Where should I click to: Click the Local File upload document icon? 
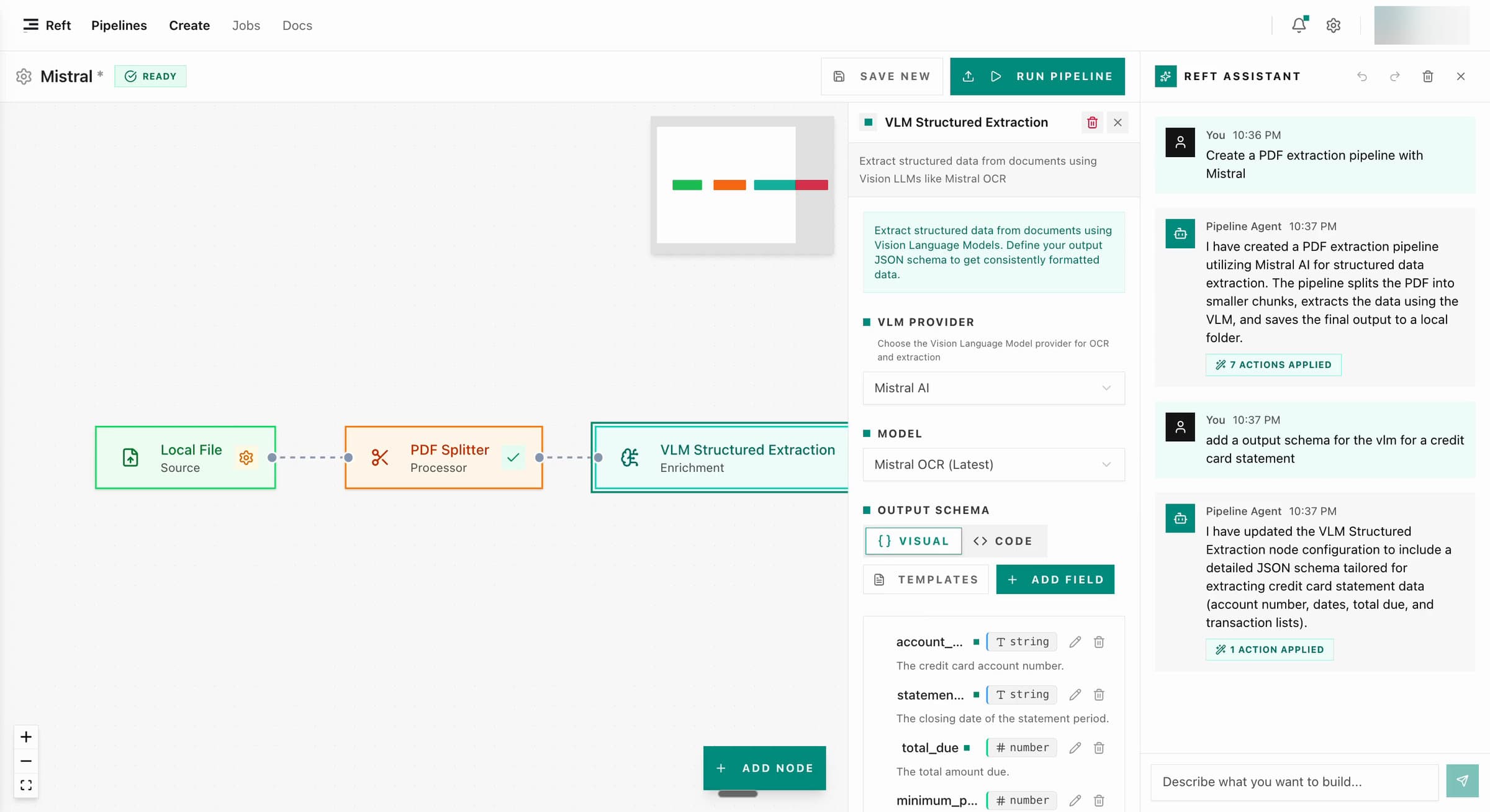[x=130, y=458]
